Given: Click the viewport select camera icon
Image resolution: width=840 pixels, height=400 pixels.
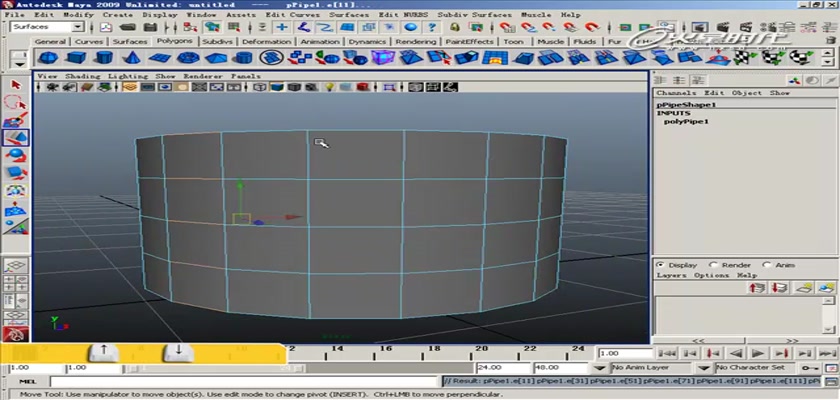Looking at the screenshot, I should 52,87.
